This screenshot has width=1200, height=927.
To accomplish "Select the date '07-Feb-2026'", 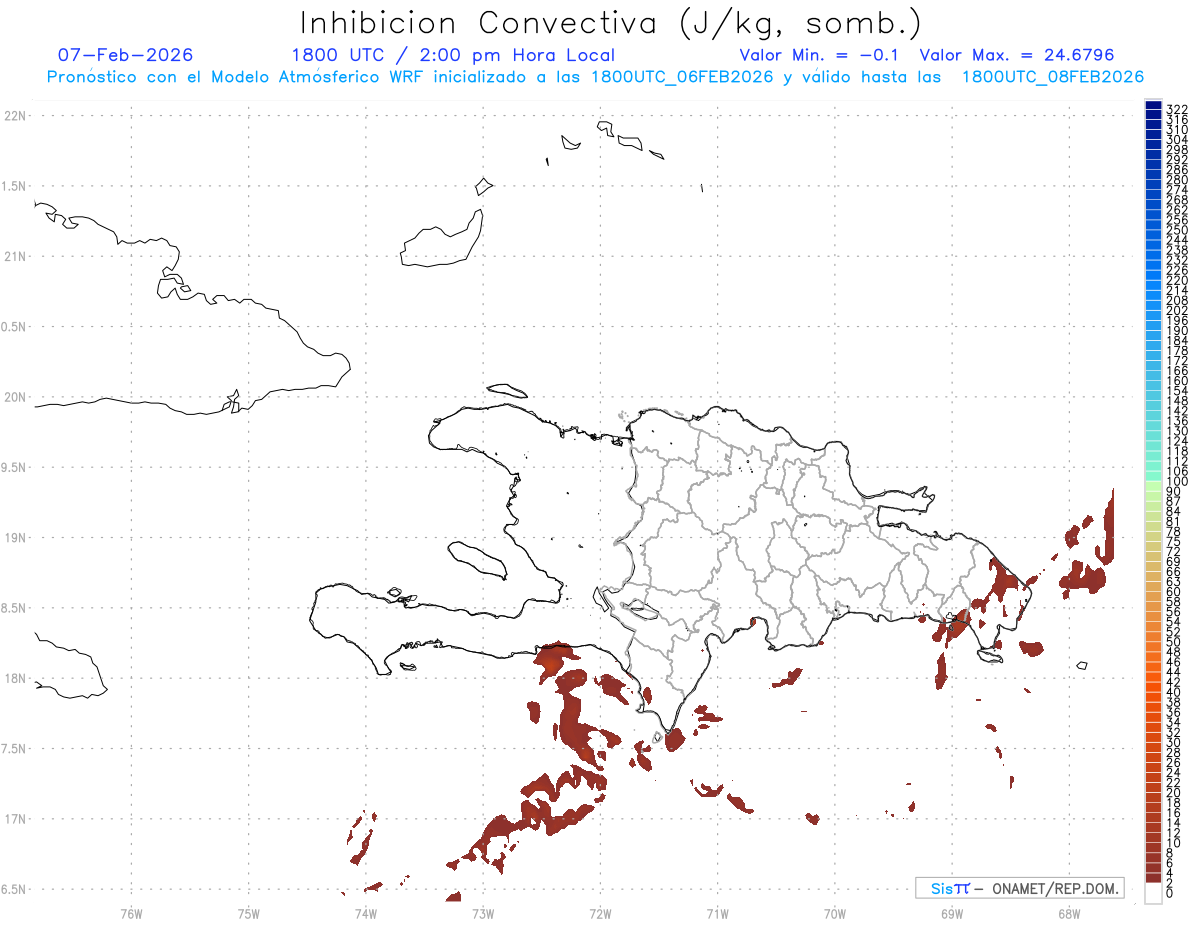I will tap(126, 55).
